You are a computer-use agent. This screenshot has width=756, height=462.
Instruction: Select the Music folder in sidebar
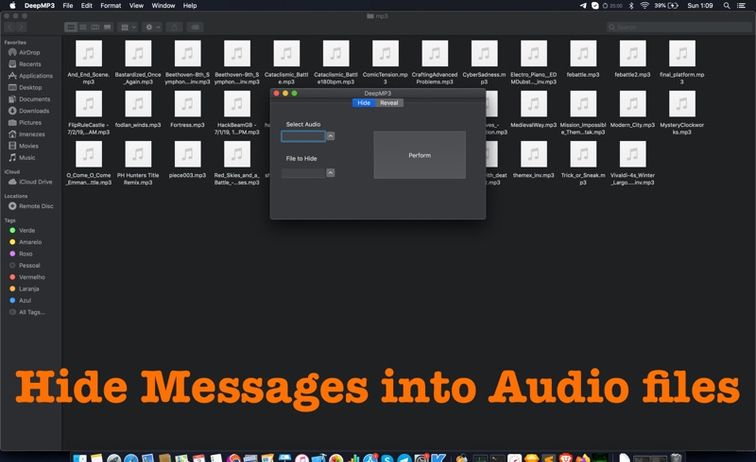click(x=27, y=158)
